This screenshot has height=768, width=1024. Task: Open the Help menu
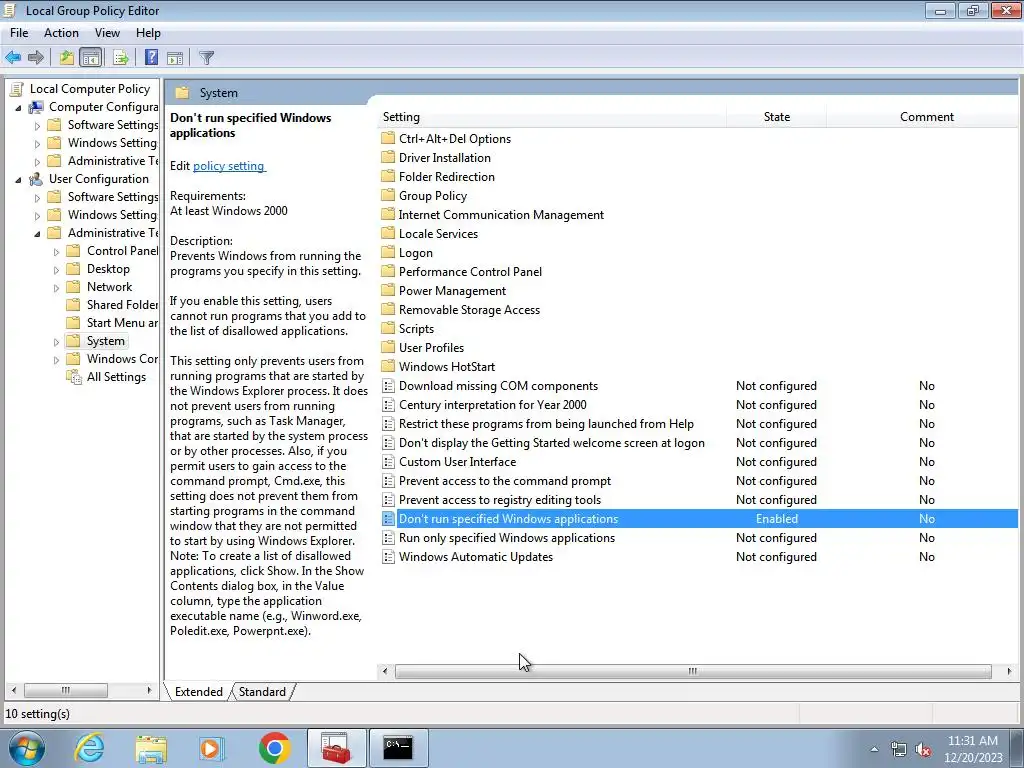click(148, 33)
